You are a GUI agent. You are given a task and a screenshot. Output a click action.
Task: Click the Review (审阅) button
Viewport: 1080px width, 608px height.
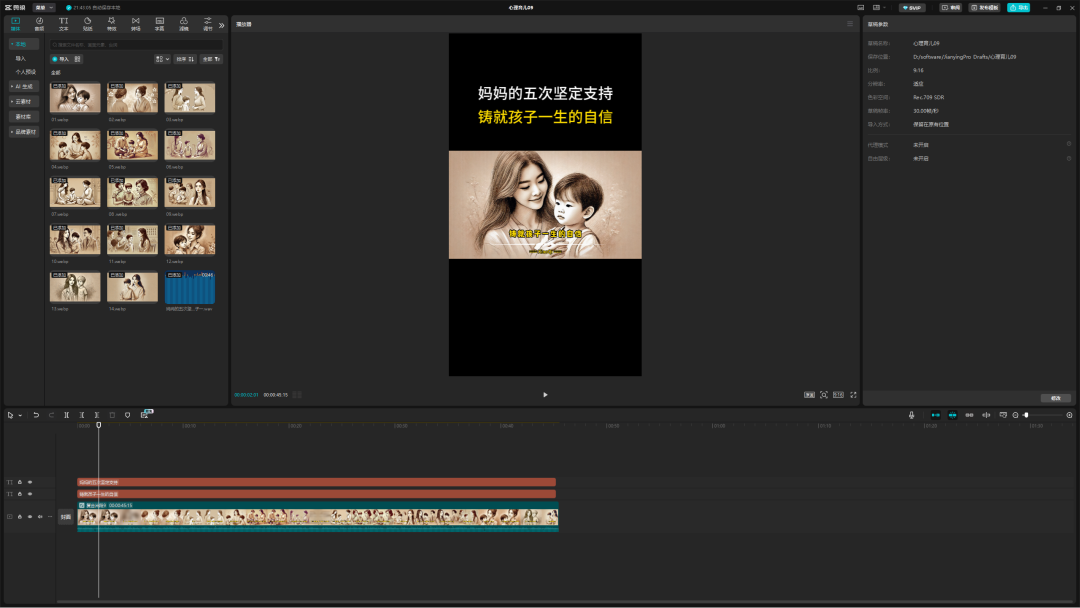click(951, 8)
